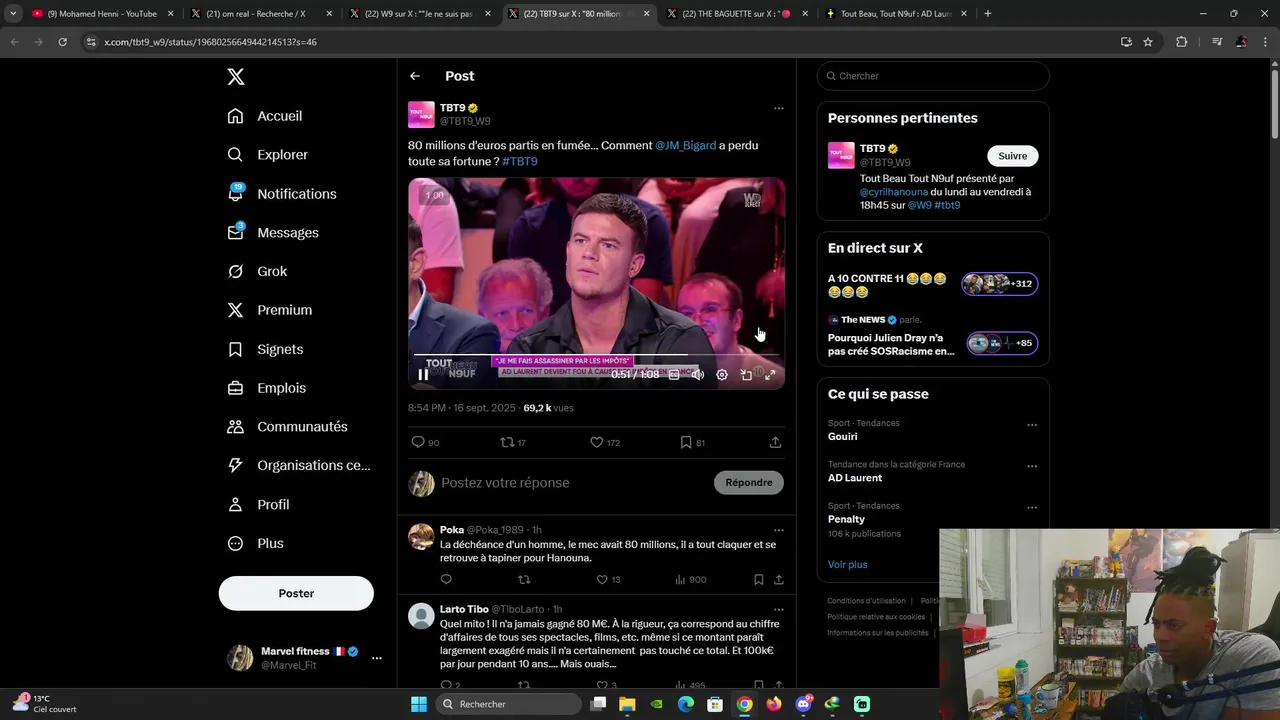Reload the current page
The height and width of the screenshot is (720, 1280).
pos(62,42)
